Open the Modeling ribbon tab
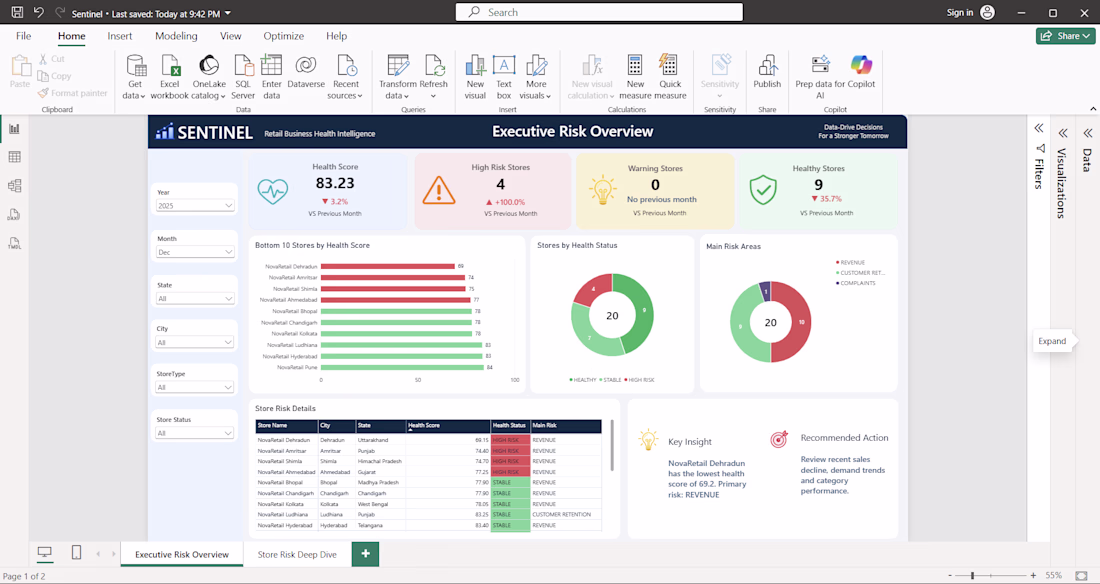The width and height of the screenshot is (1100, 584). (176, 36)
